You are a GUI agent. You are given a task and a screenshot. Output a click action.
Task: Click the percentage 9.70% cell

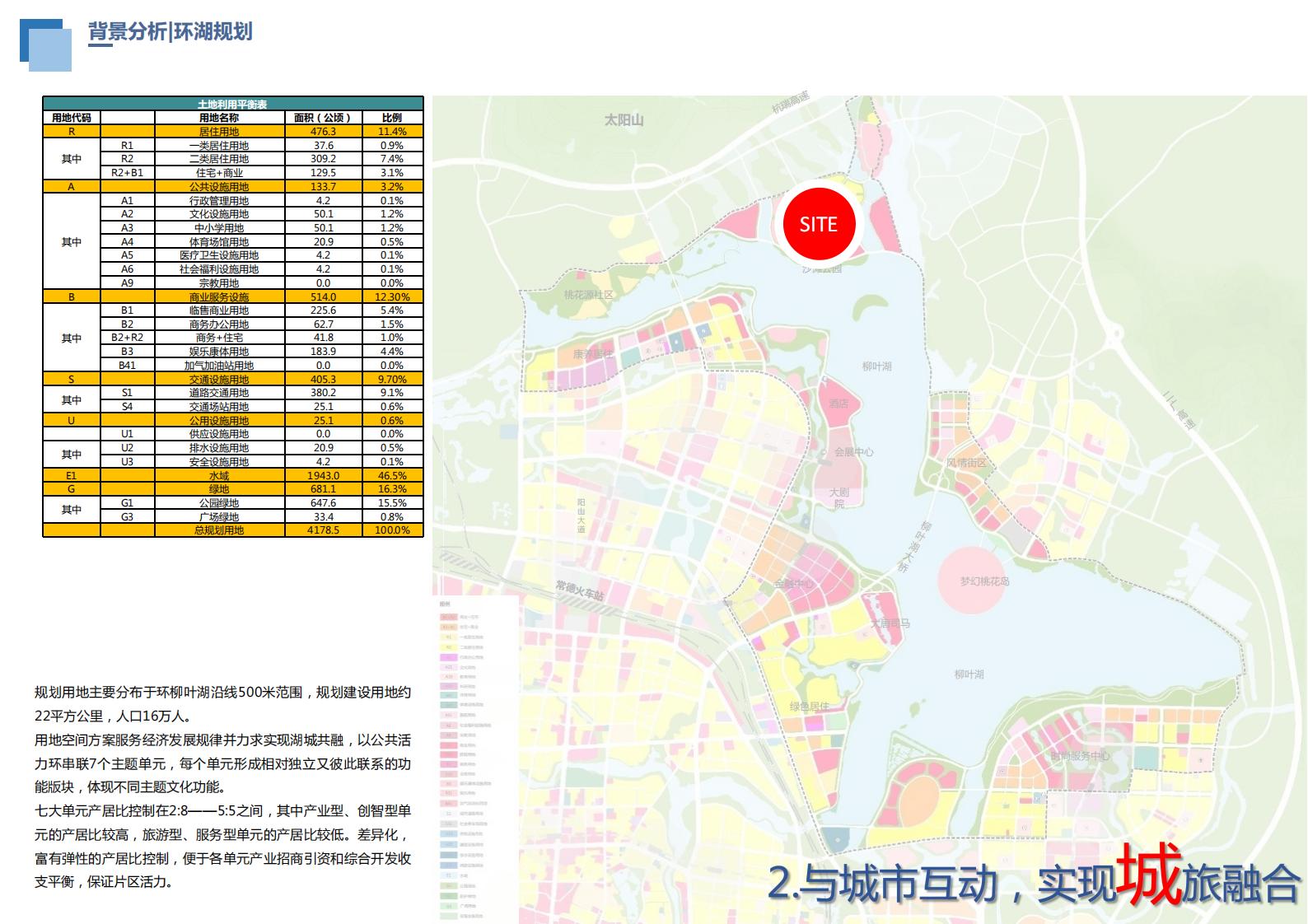click(392, 380)
